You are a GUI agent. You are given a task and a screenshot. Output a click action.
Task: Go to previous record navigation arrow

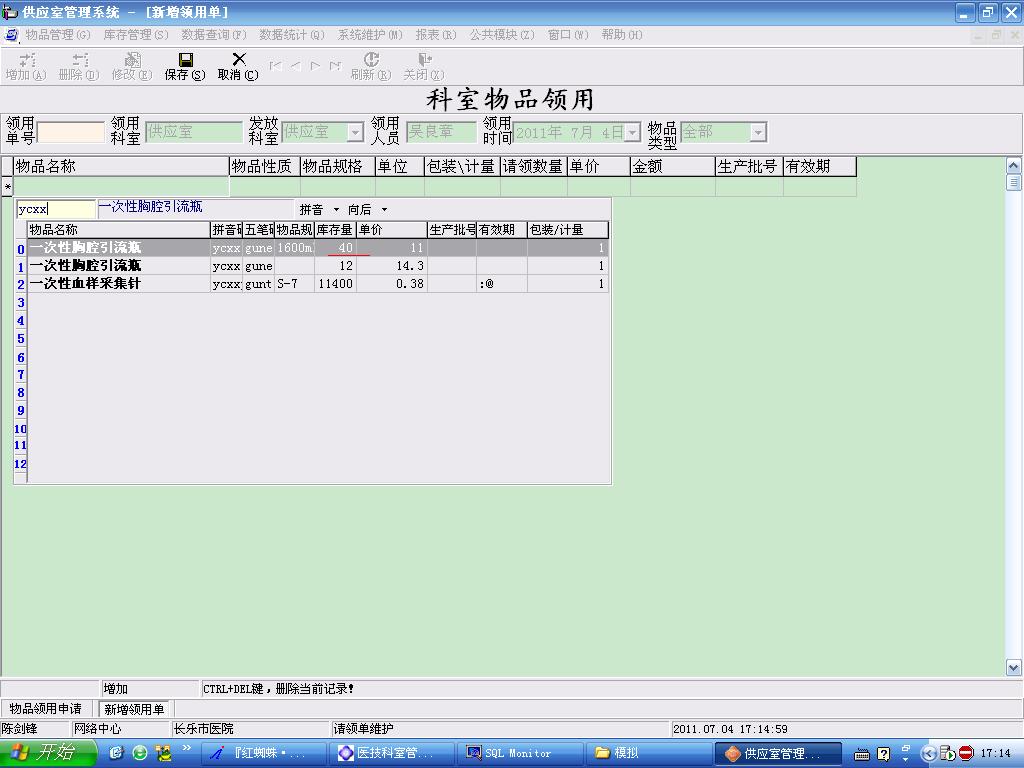point(296,65)
